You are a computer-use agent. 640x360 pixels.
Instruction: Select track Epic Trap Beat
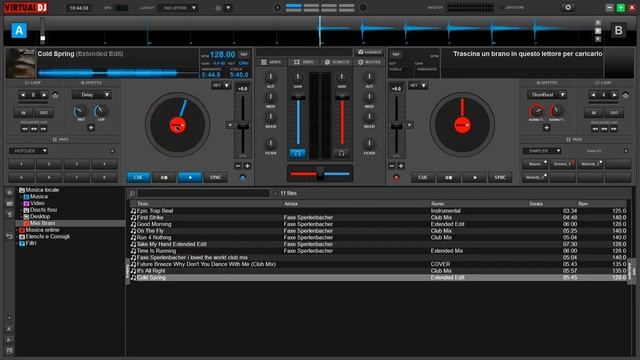click(378, 211)
